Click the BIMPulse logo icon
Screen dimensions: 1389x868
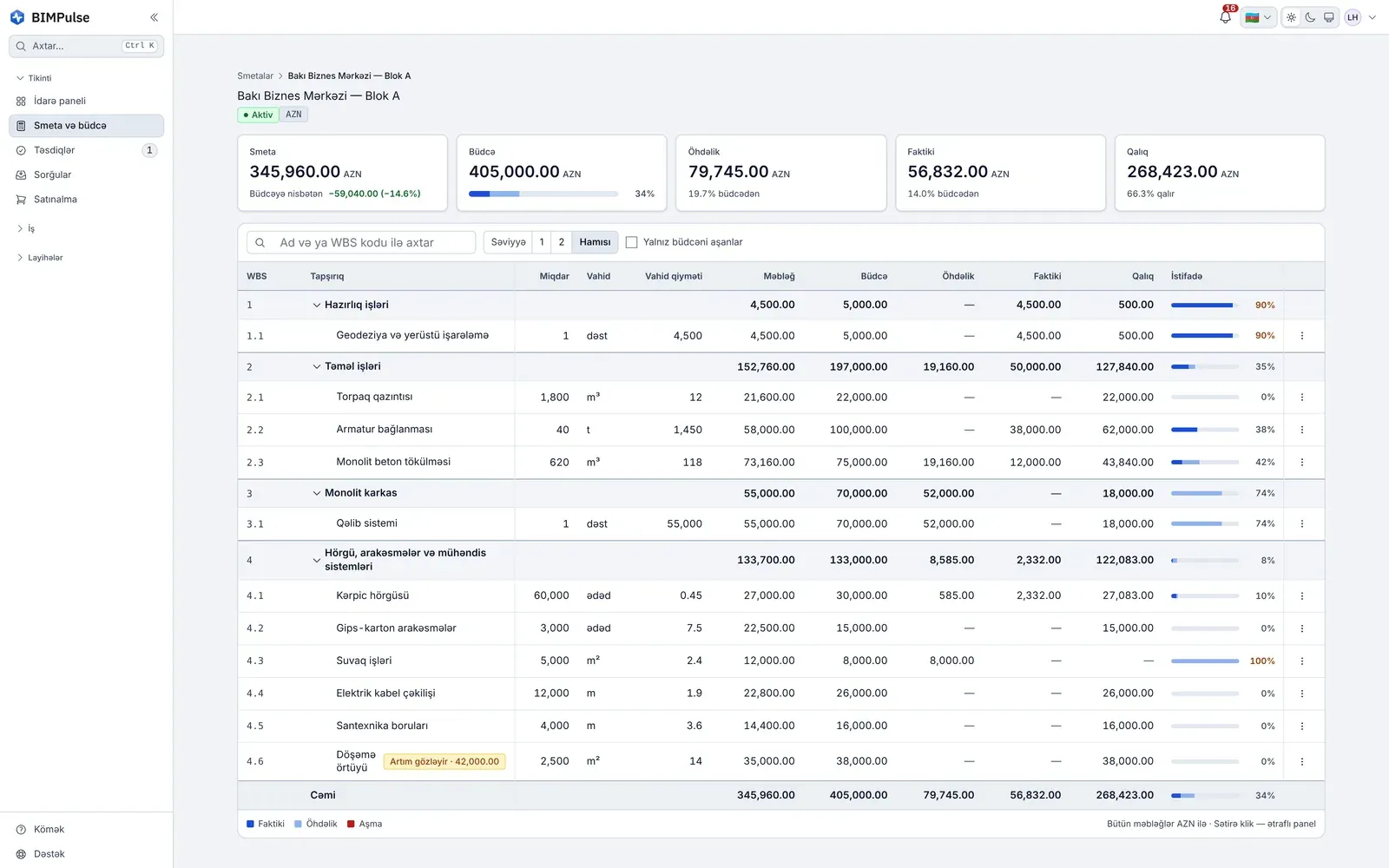tap(17, 17)
